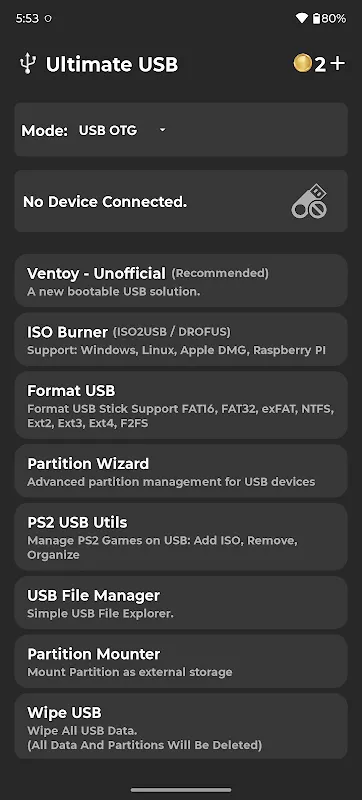The image size is (362, 800).
Task: Tap the coin balance number 2
Action: click(x=320, y=64)
